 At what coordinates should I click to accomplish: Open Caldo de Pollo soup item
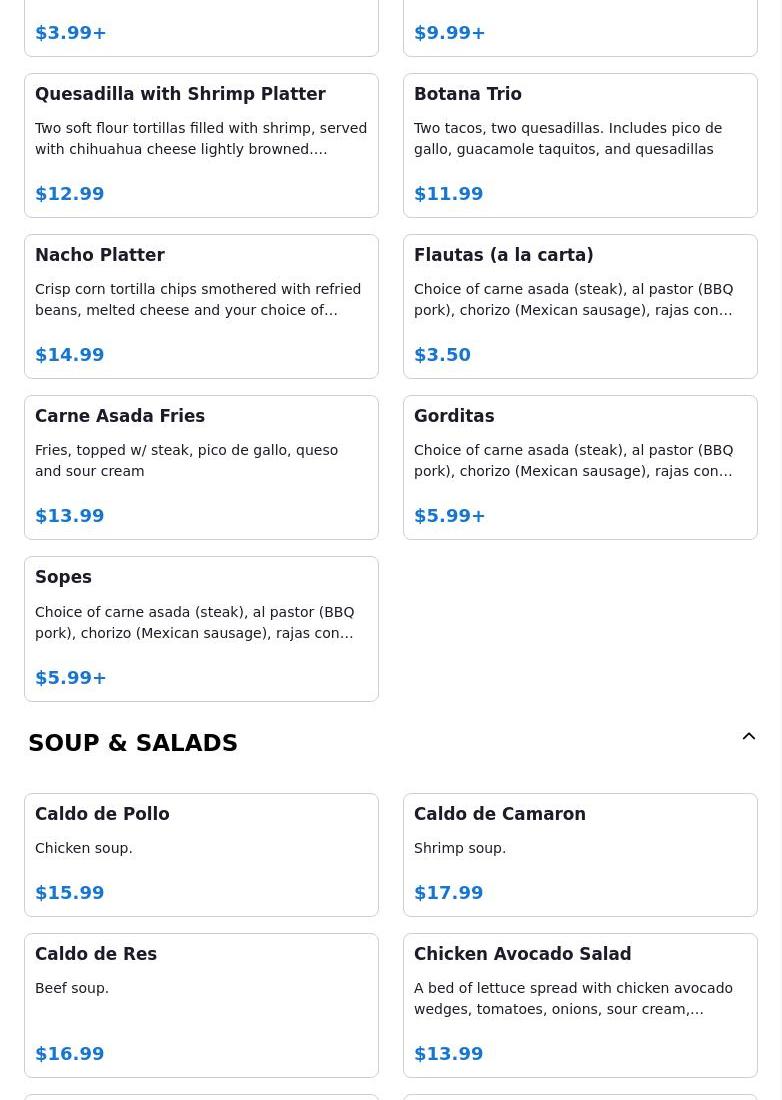(x=201, y=854)
